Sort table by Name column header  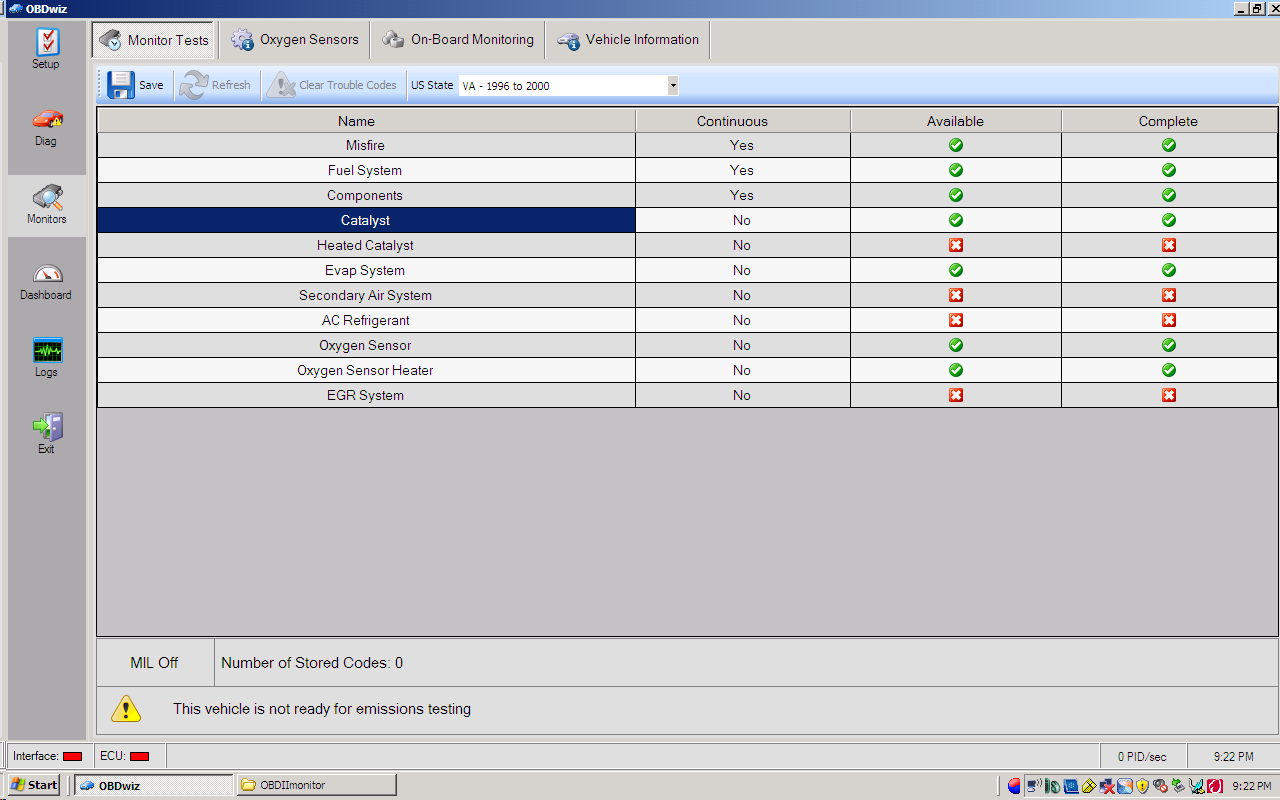pyautogui.click(x=356, y=121)
